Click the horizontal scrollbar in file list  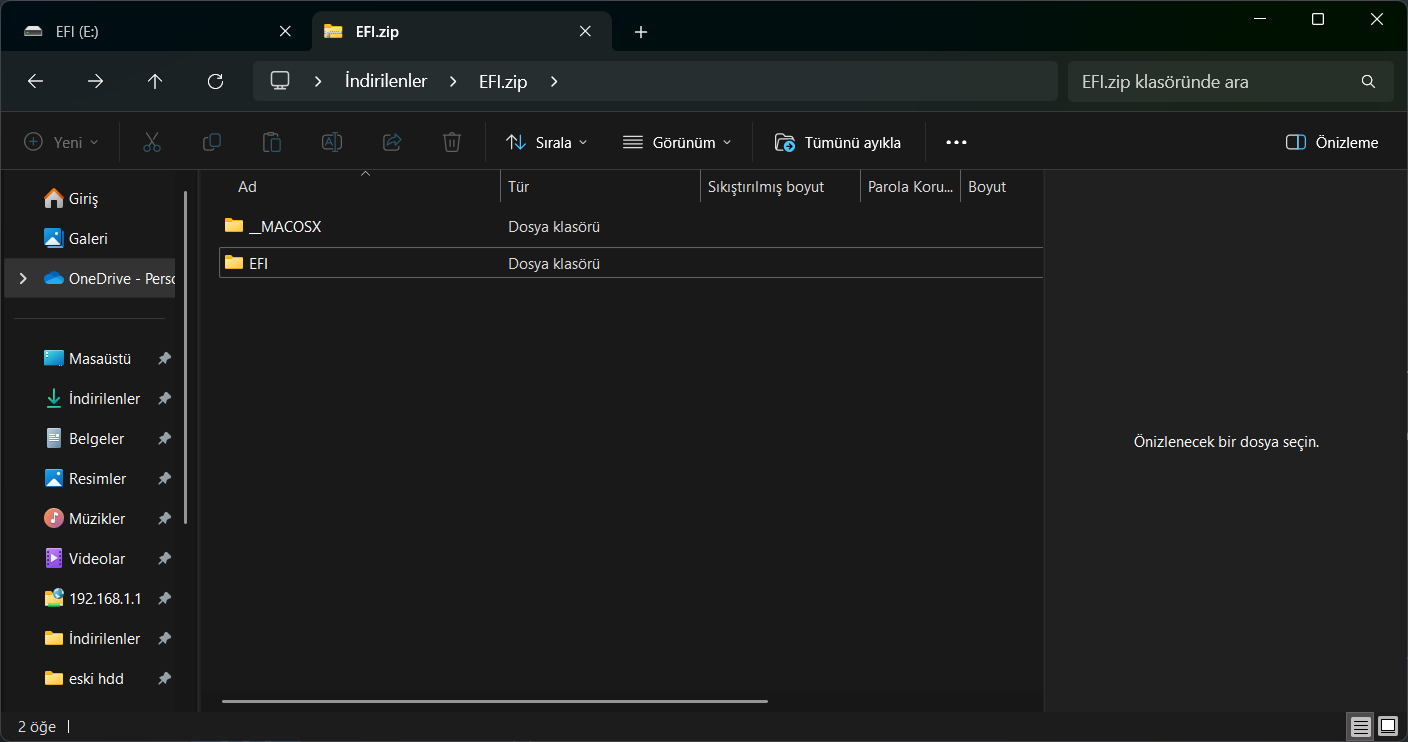[x=494, y=701]
